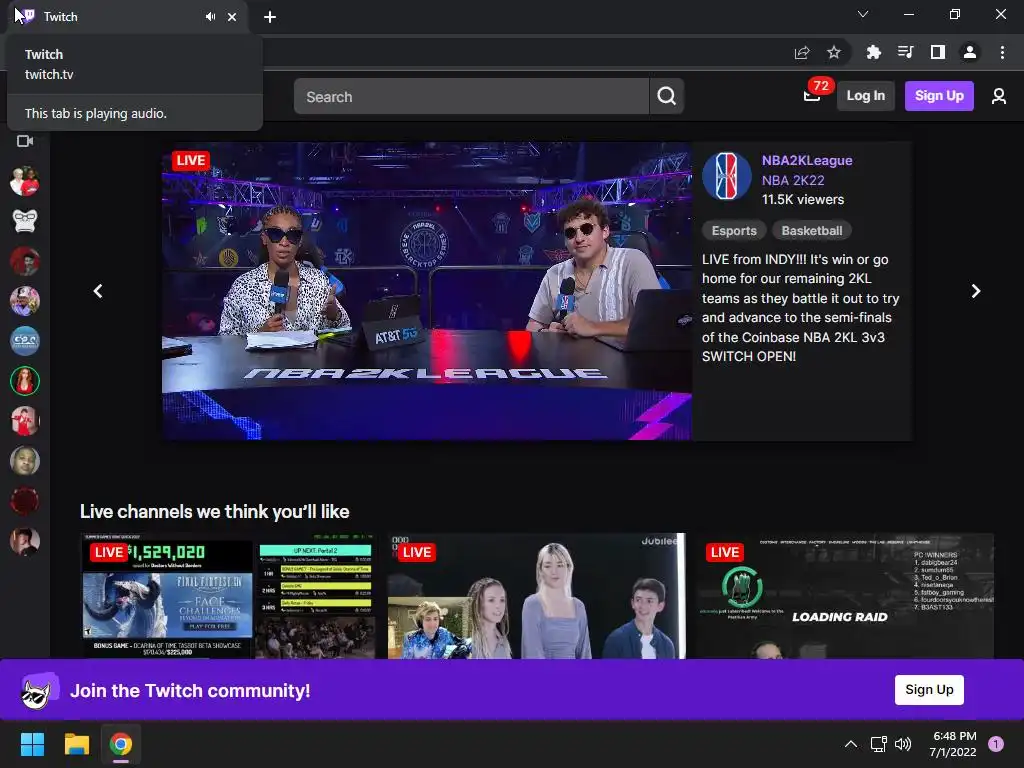Open the NBA2KLeague channel link

point(807,161)
